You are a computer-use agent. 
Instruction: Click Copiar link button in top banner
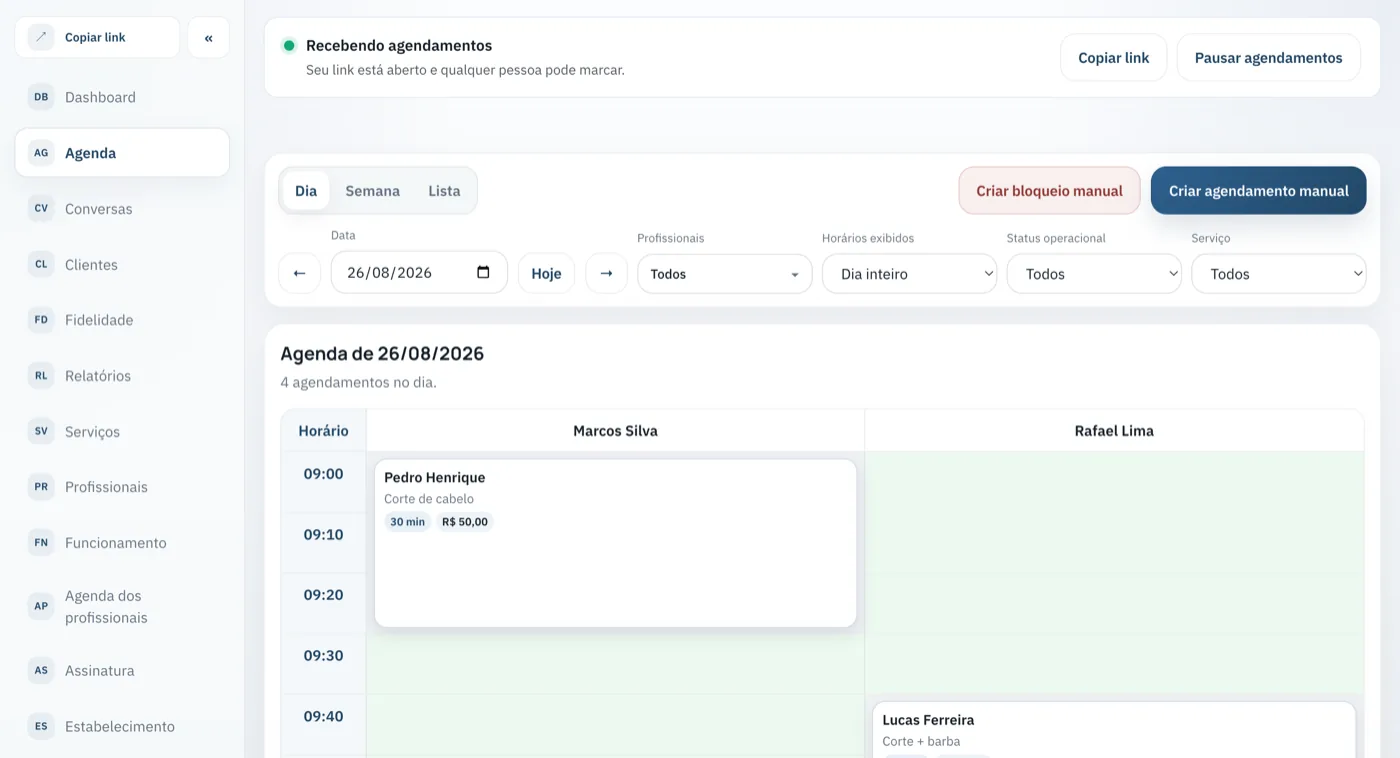pos(1114,58)
